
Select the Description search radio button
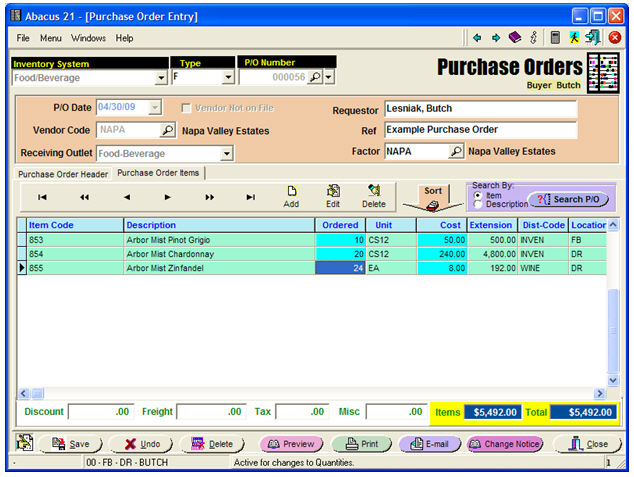click(x=476, y=204)
